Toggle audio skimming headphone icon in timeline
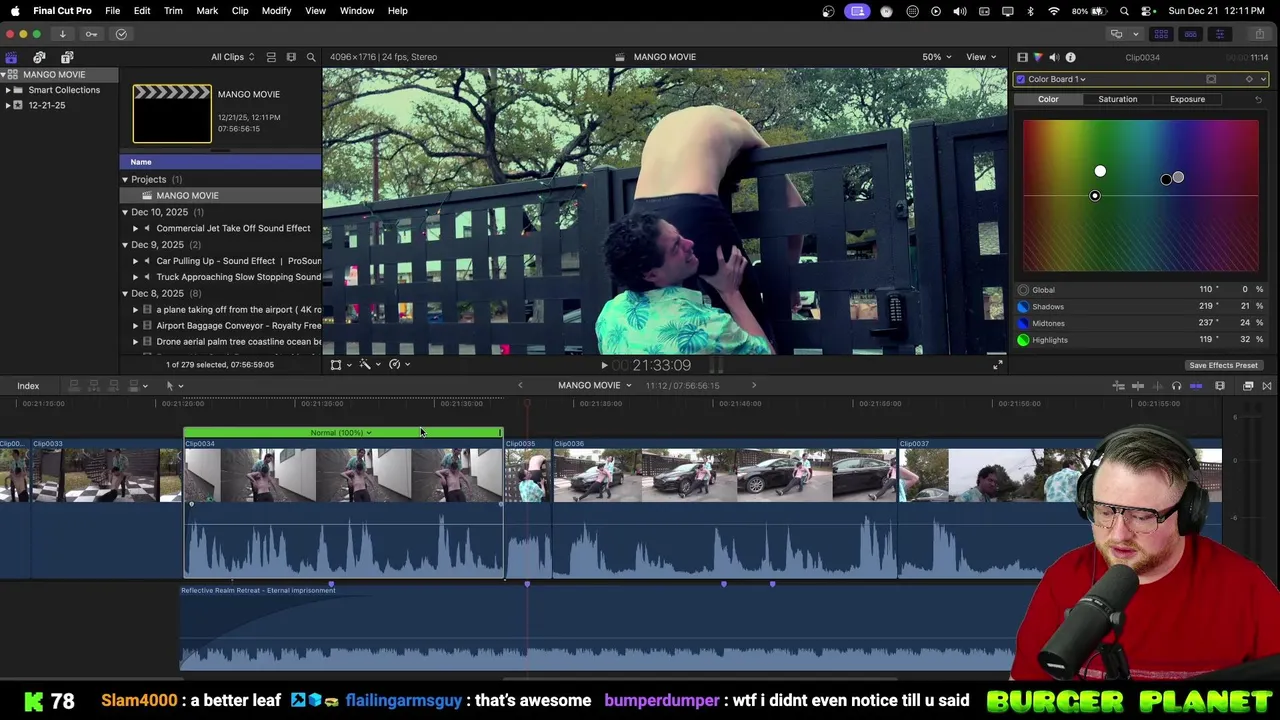The image size is (1280, 720). tap(1176, 386)
